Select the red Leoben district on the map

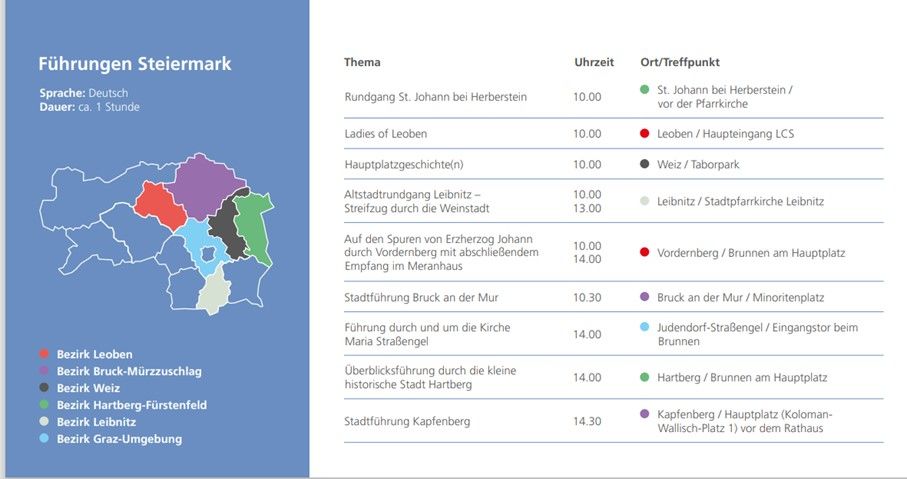click(160, 207)
